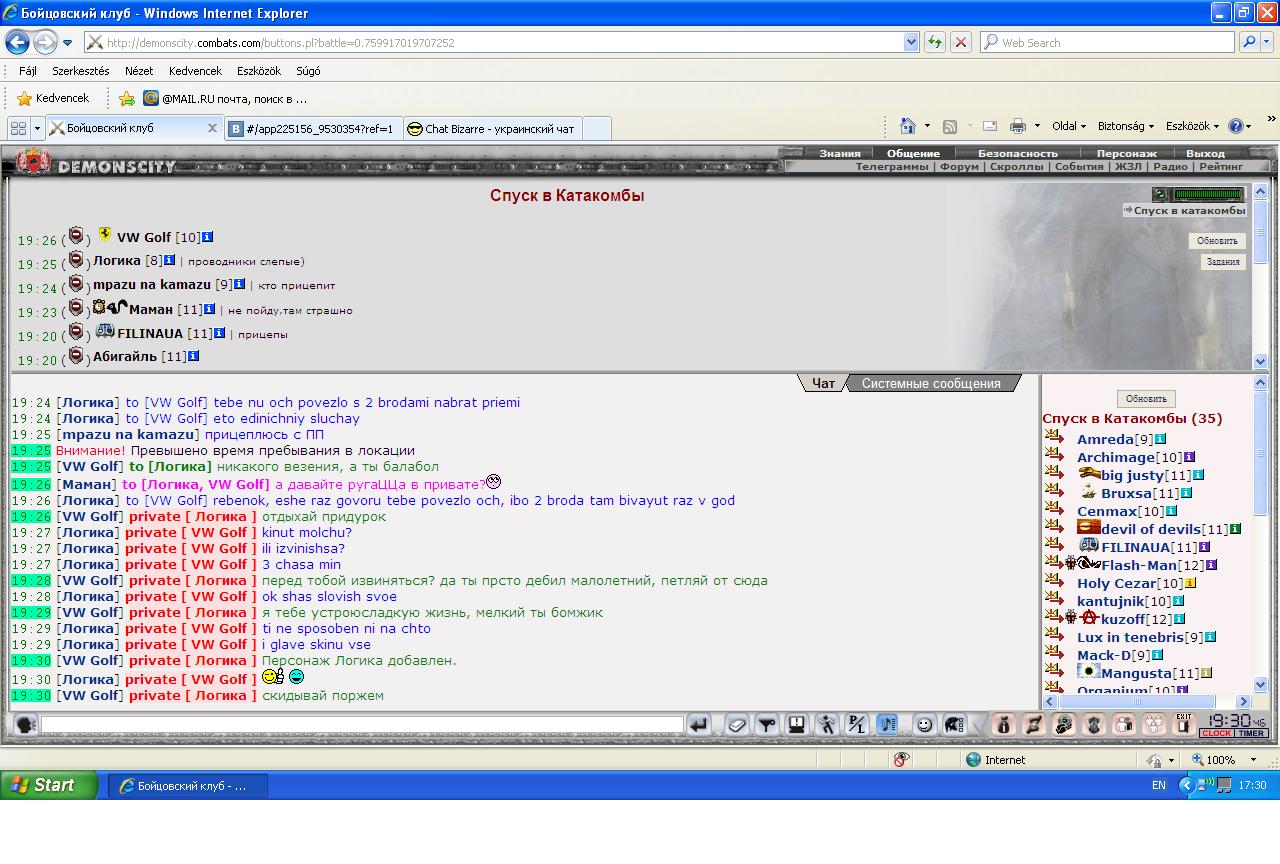Click the Internet Explorer Home icon
The image size is (1280, 864).
click(x=908, y=126)
